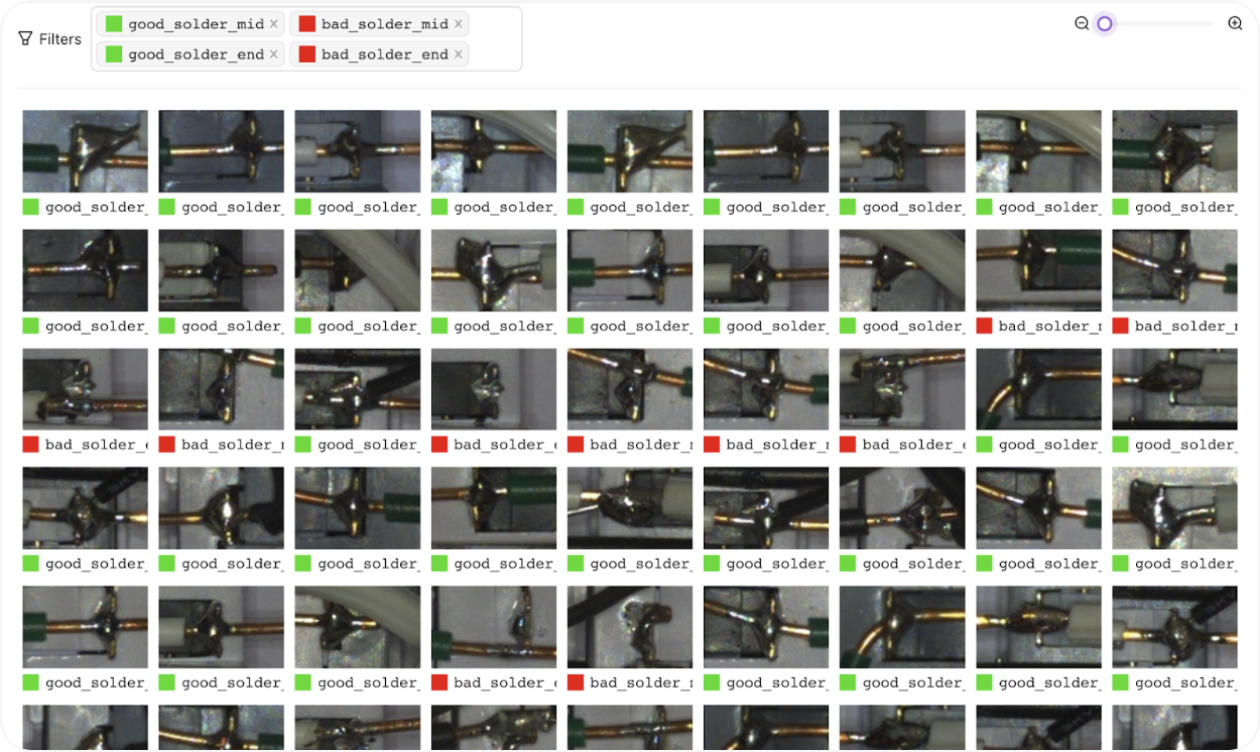Open the last thumbnail in the top row
This screenshot has height=752, width=1260.
pyautogui.click(x=1174, y=151)
